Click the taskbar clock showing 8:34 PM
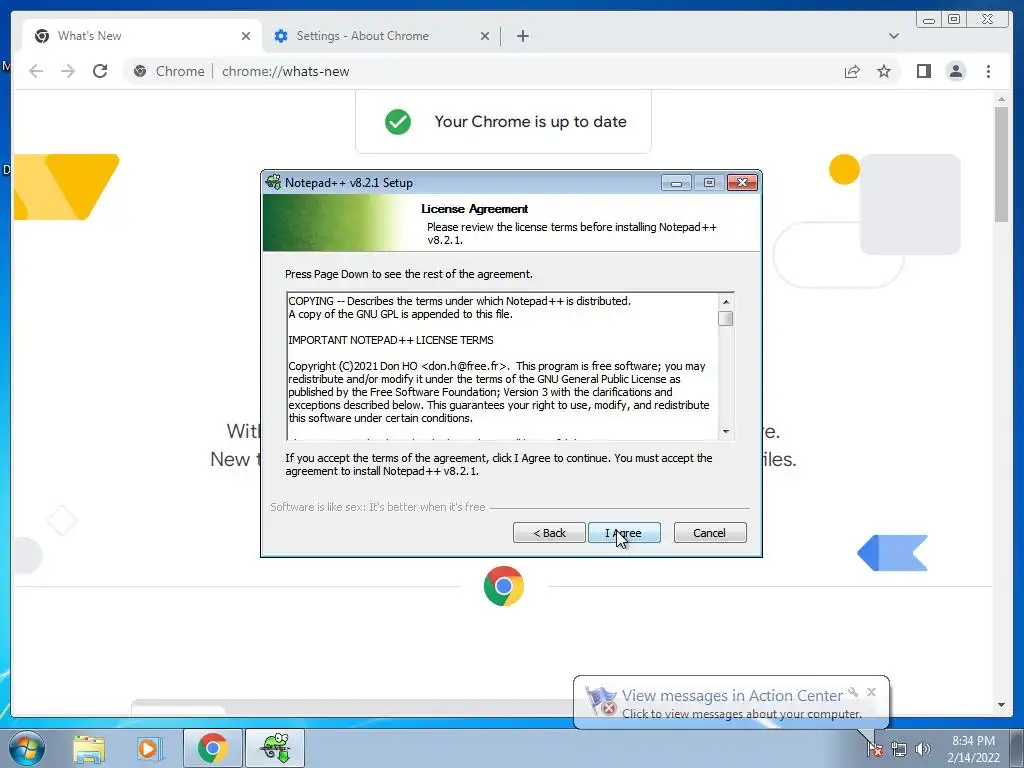This screenshot has width=1024, height=768. [x=973, y=749]
